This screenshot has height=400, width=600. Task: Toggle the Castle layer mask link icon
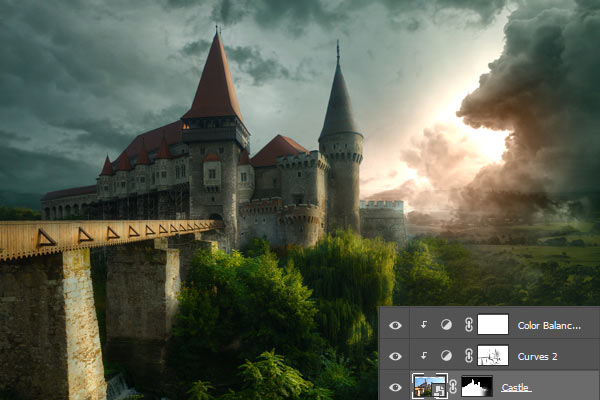tap(453, 387)
